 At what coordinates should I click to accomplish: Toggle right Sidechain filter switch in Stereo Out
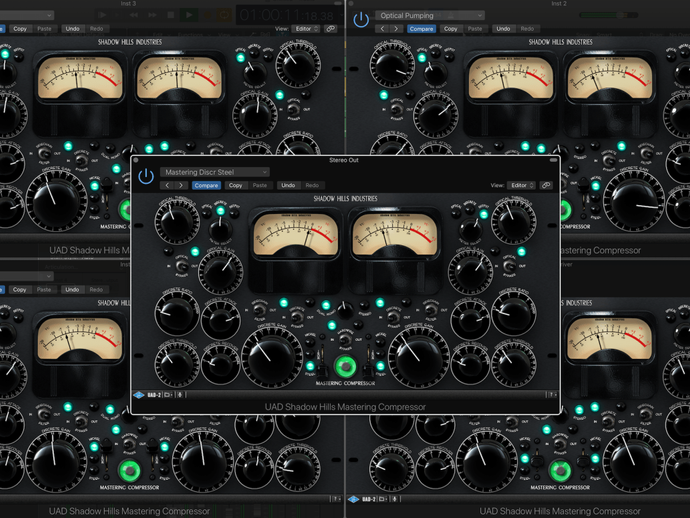pyautogui.click(x=431, y=309)
